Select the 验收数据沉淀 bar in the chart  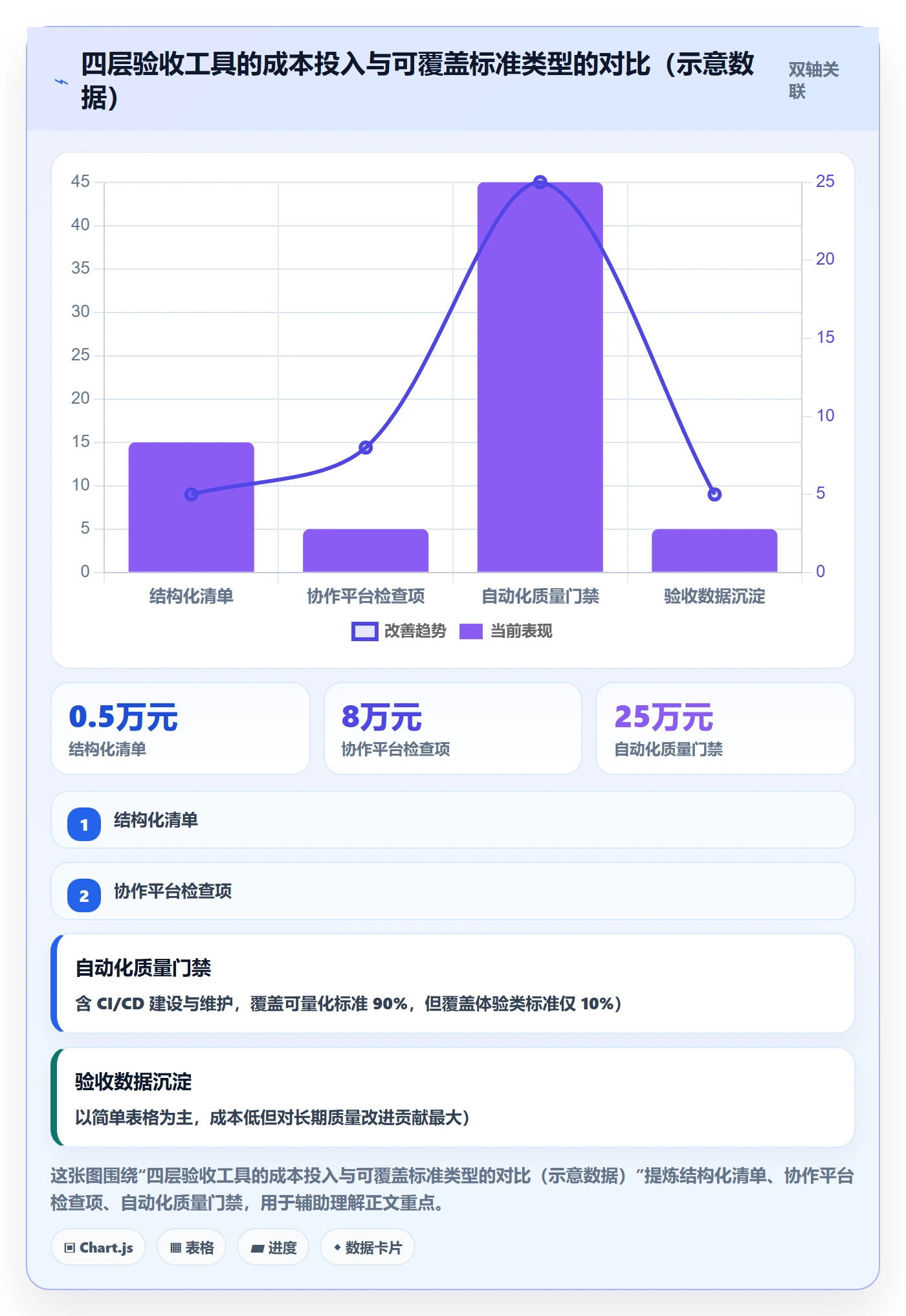(x=714, y=551)
